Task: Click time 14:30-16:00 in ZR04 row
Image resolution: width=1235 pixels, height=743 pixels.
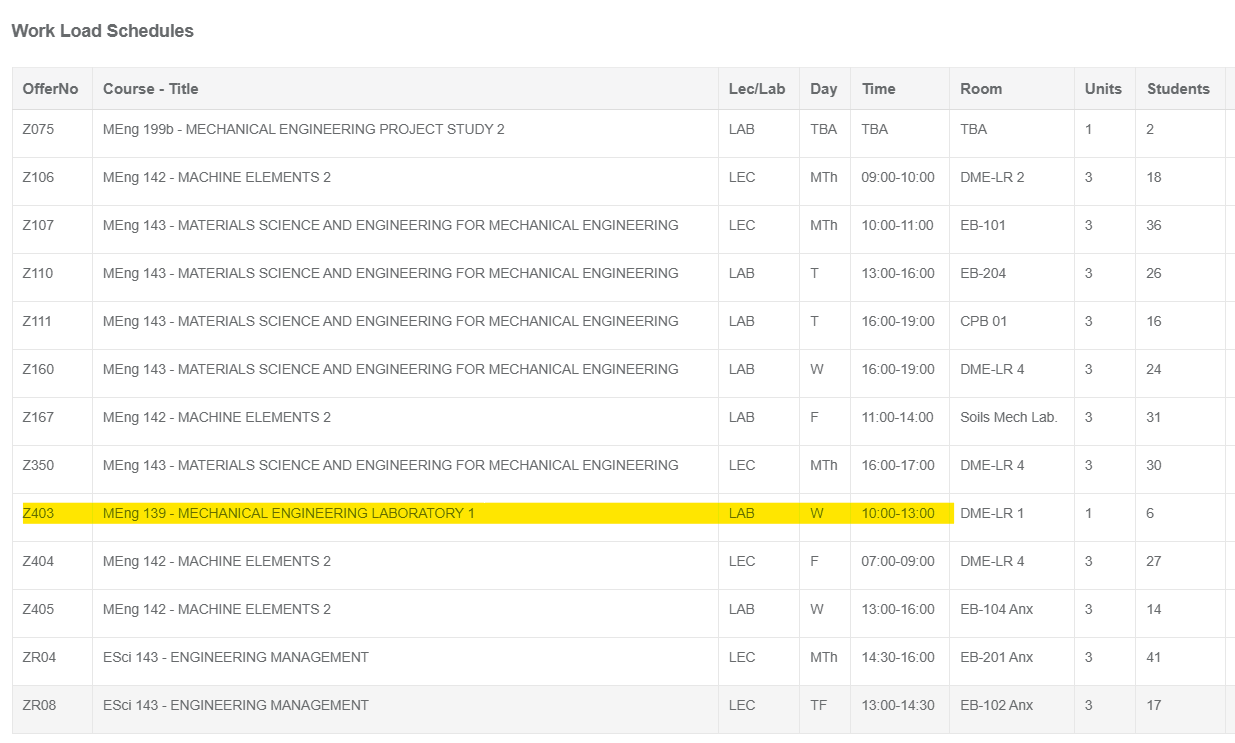Action: pyautogui.click(x=897, y=657)
